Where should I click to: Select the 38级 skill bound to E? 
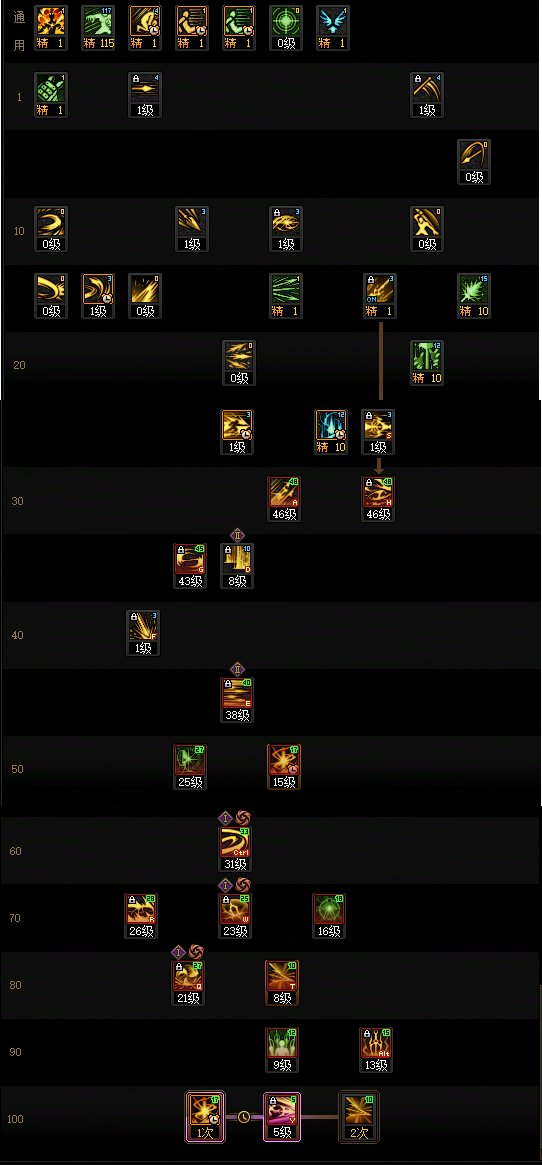point(237,700)
